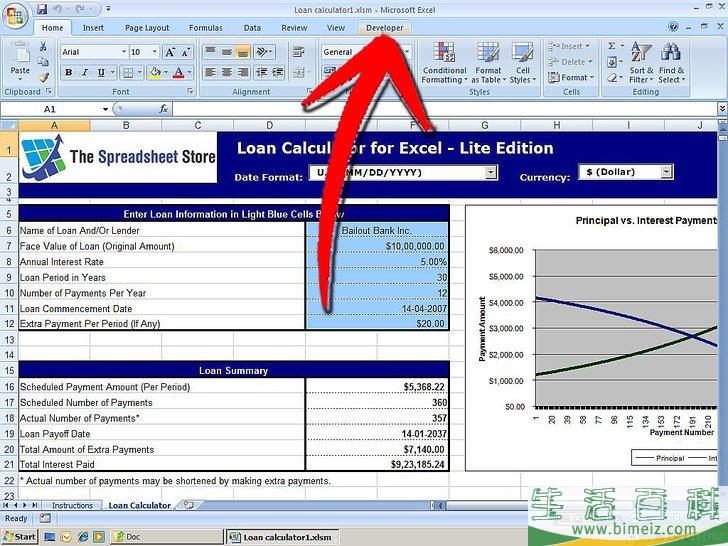728x546 pixels.
Task: Pick the Fill Color bucket swatch
Action: (155, 72)
